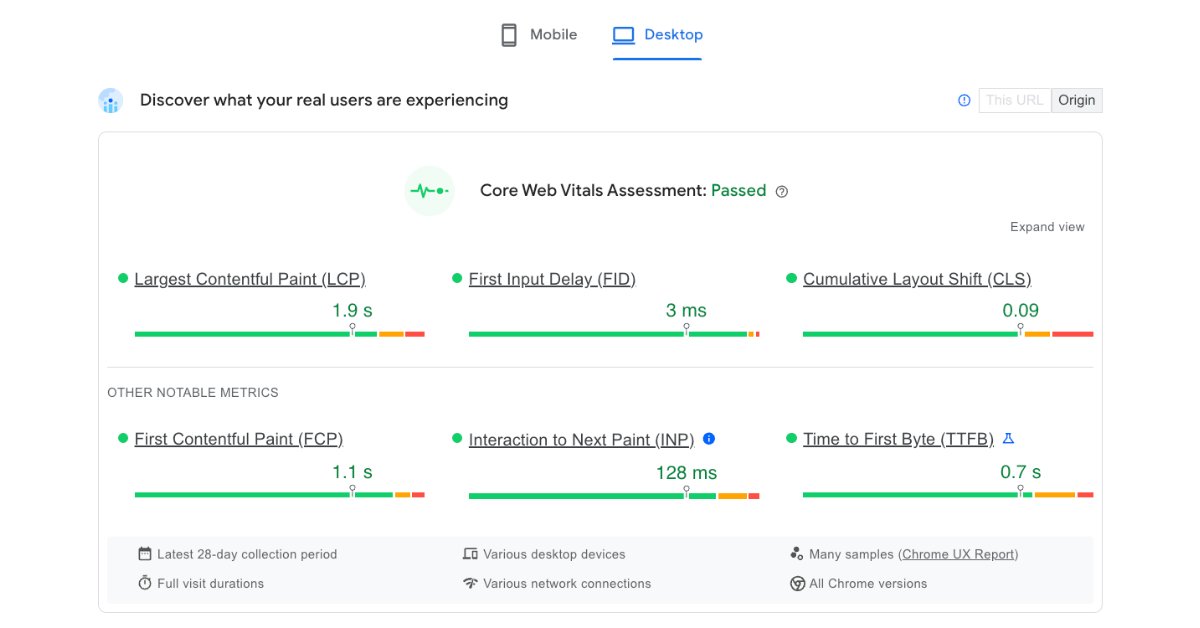Click the OTHER NOTABLE METRICS heading
1200x628 pixels.
pos(193,393)
